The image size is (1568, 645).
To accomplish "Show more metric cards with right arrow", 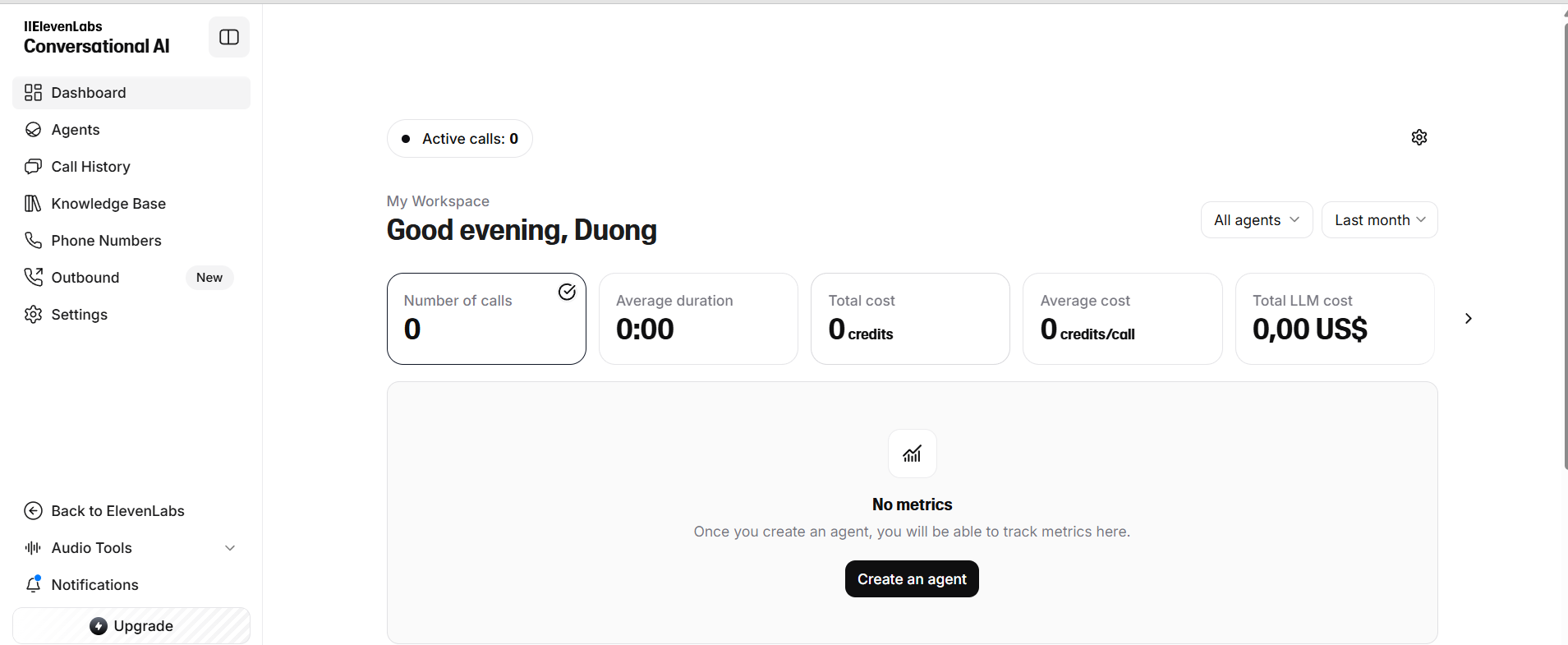I will coord(1468,319).
